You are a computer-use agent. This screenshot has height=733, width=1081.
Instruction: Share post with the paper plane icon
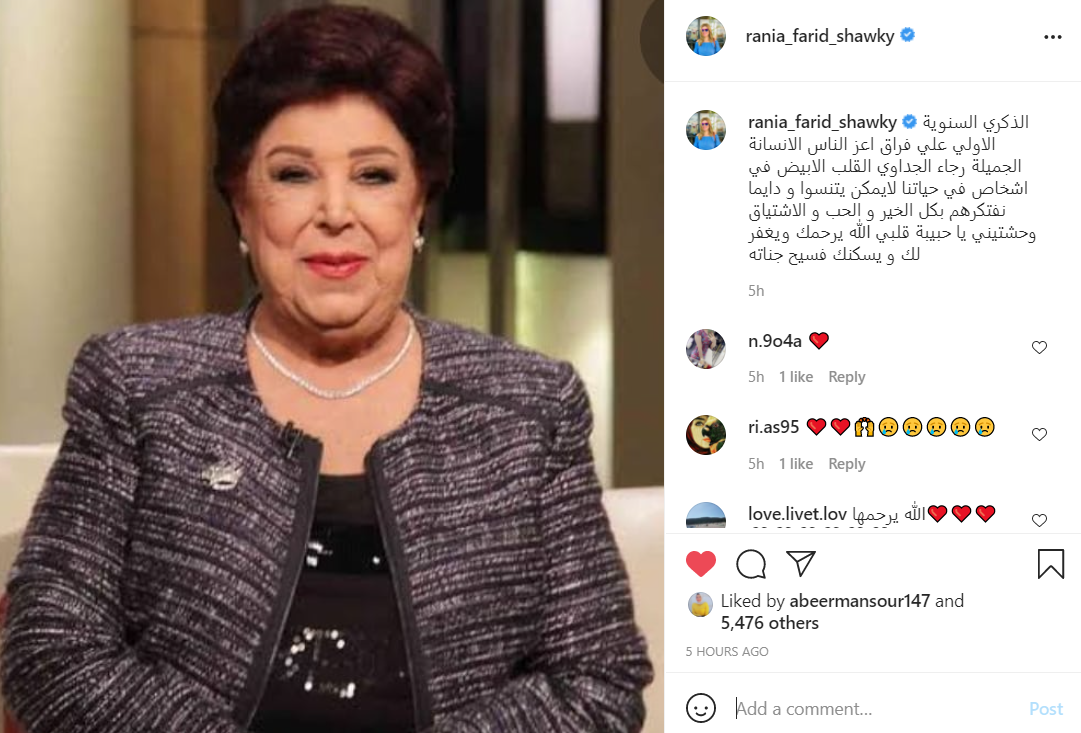coord(801,563)
